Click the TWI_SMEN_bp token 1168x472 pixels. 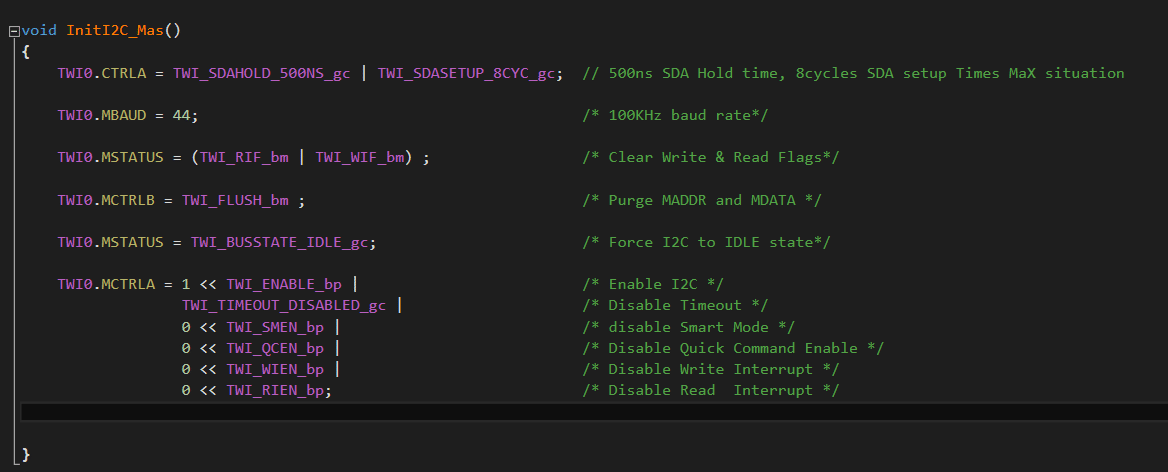pyautogui.click(x=275, y=327)
